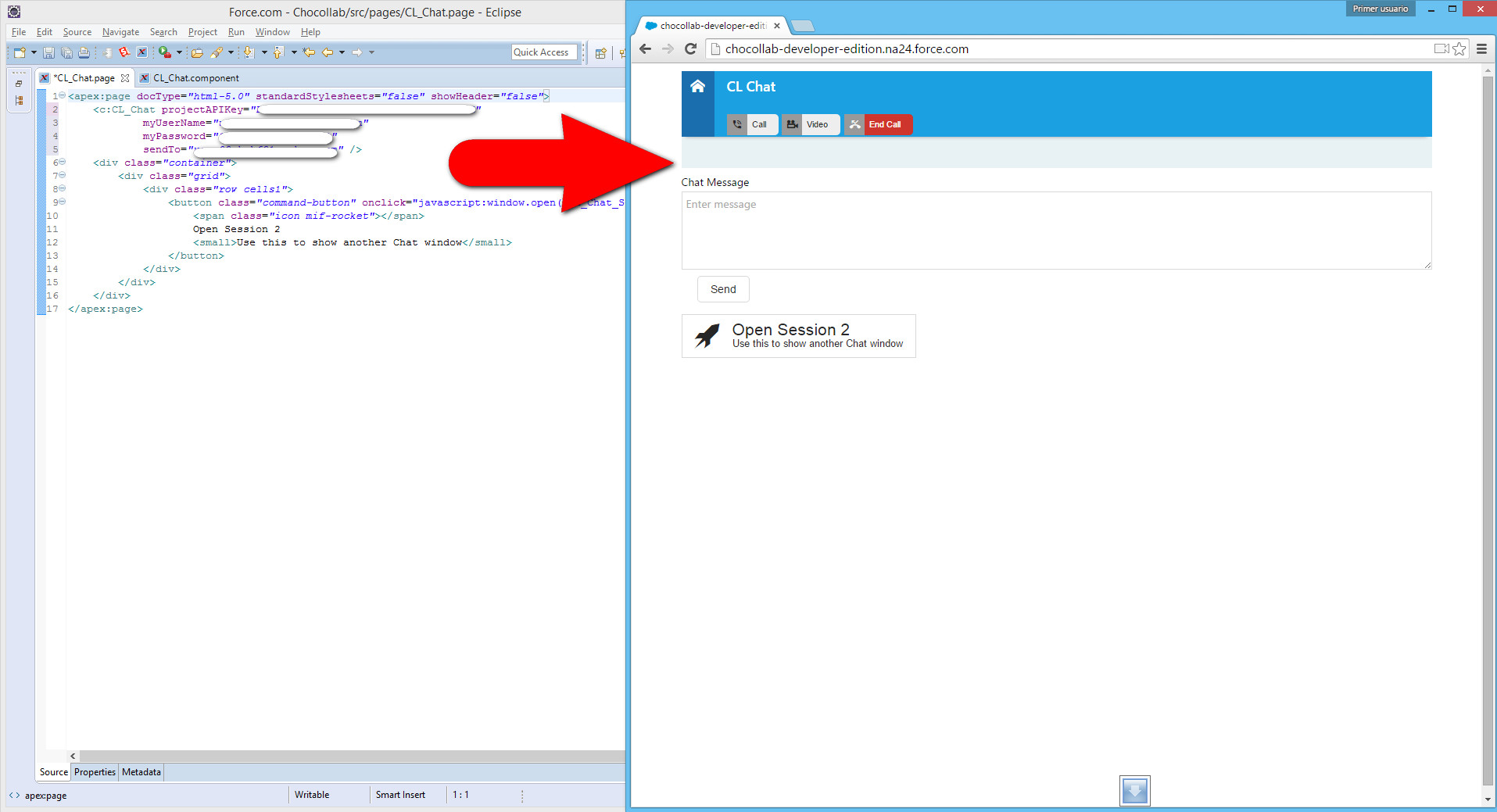Click the Call button in CL Chat
The width and height of the screenshot is (1497, 812).
752,124
